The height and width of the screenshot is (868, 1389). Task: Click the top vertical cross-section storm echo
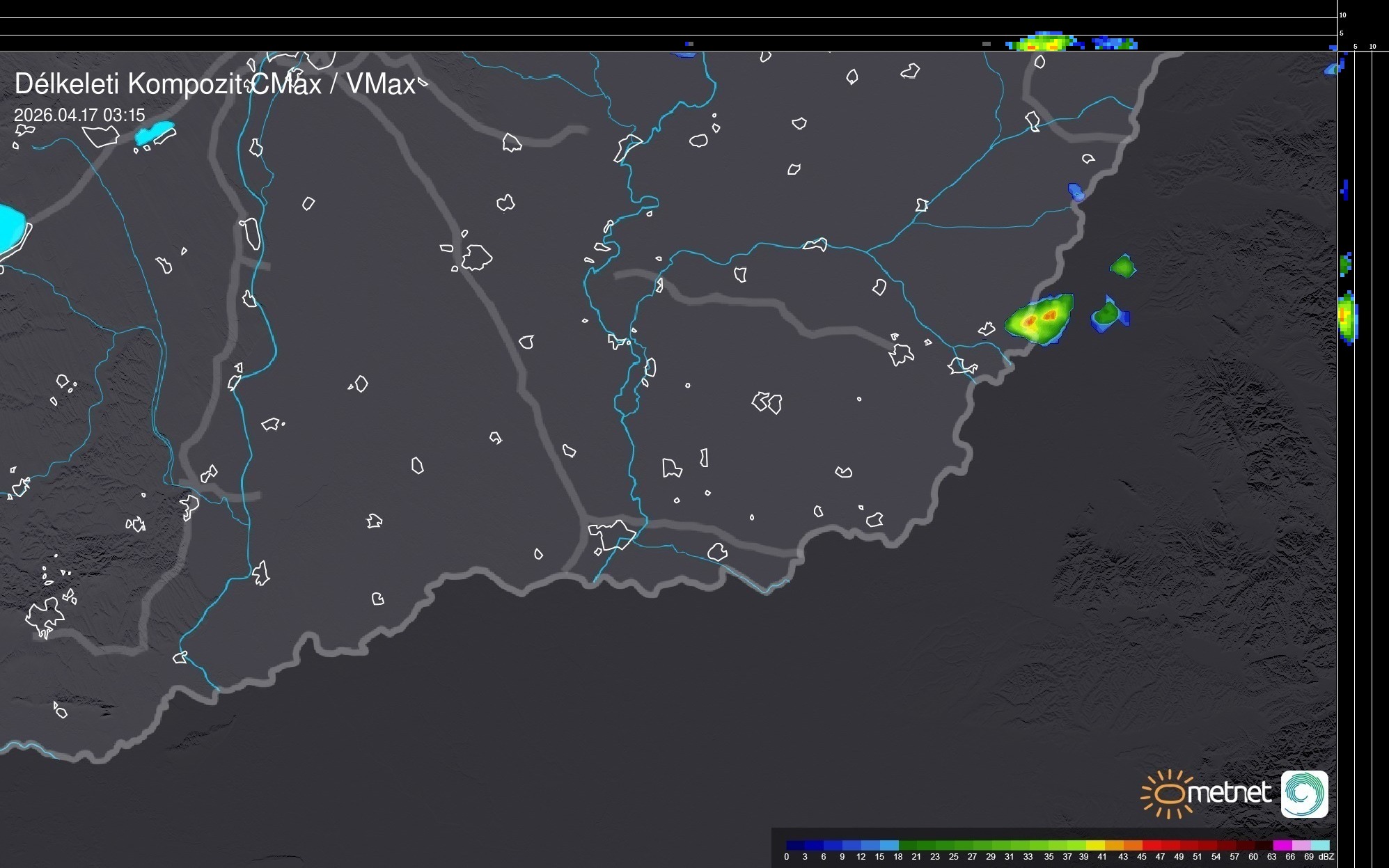coord(1044,42)
